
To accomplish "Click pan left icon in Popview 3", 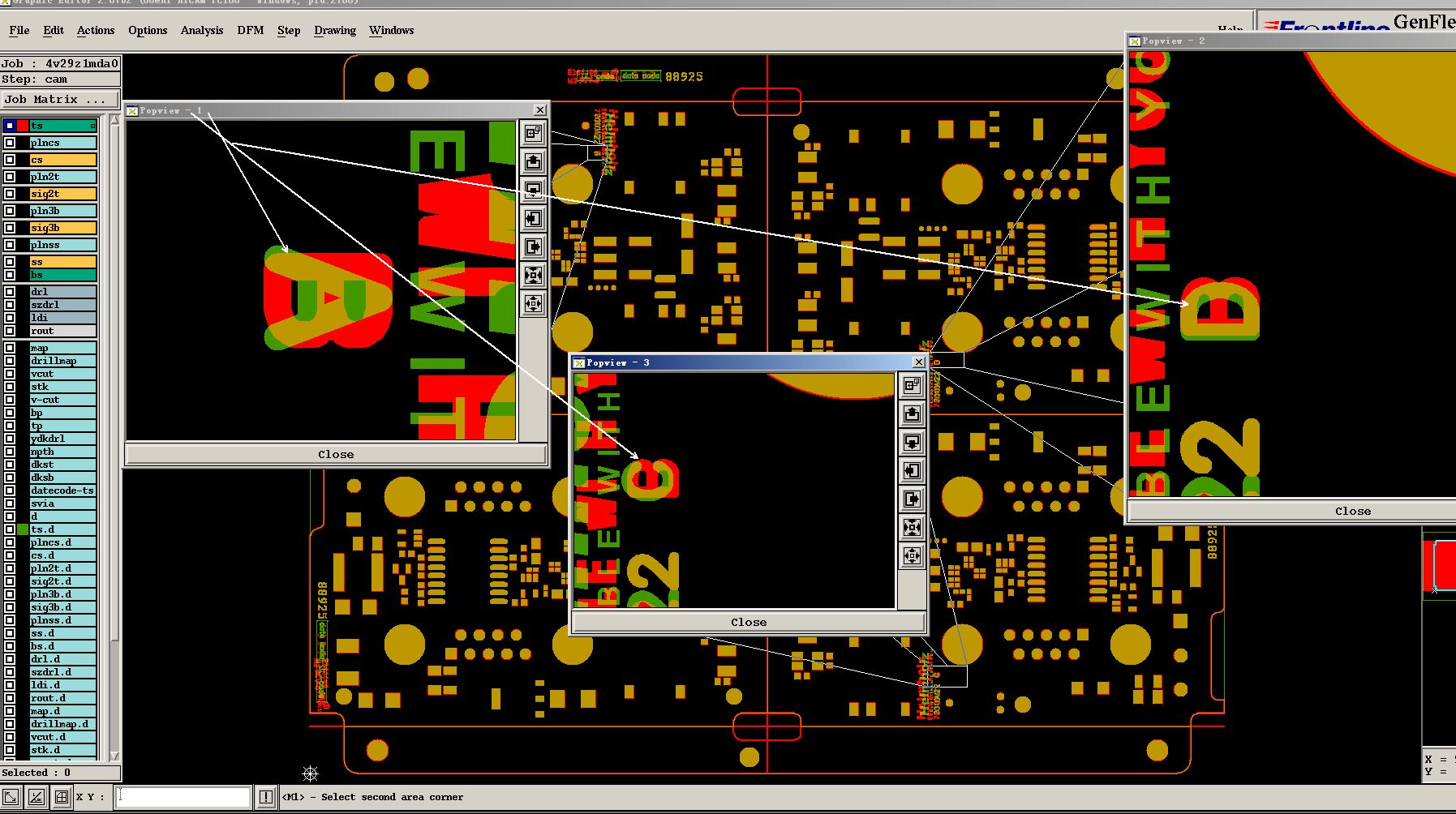I will point(912,471).
